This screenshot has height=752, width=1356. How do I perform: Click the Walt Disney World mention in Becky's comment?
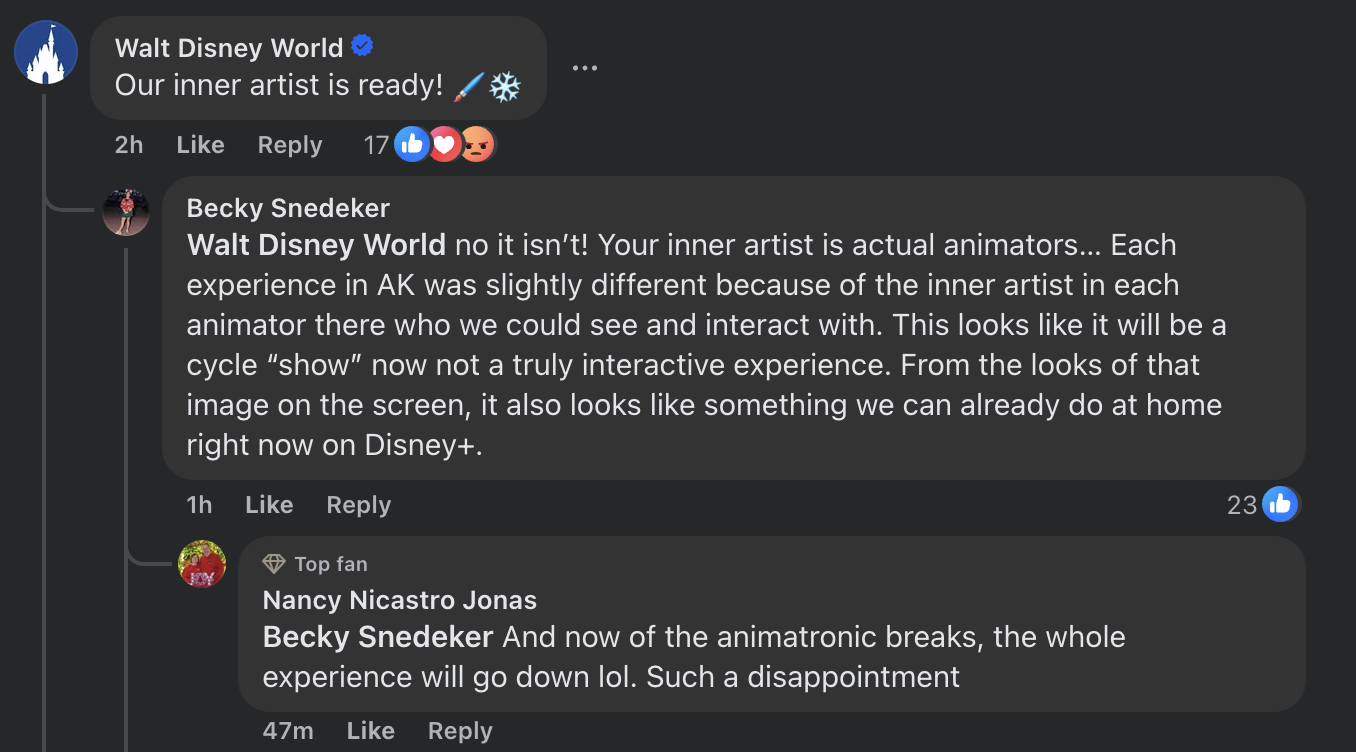tap(316, 245)
